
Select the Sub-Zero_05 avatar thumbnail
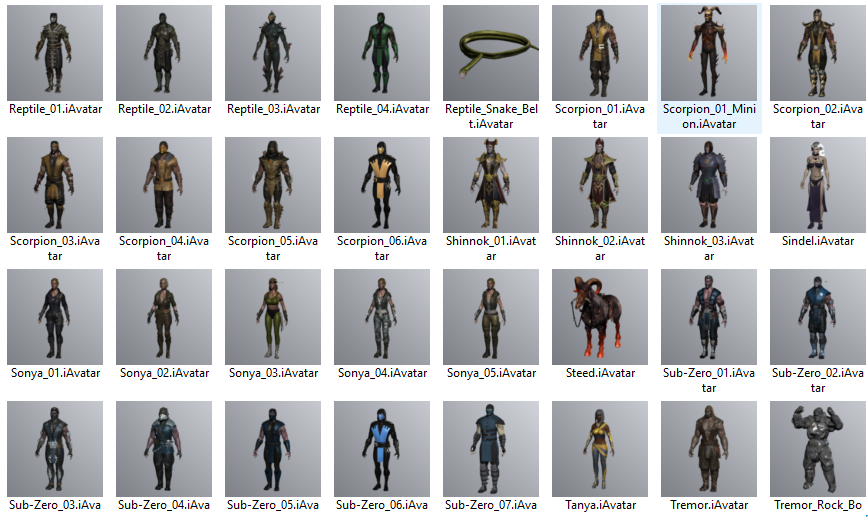(273, 449)
